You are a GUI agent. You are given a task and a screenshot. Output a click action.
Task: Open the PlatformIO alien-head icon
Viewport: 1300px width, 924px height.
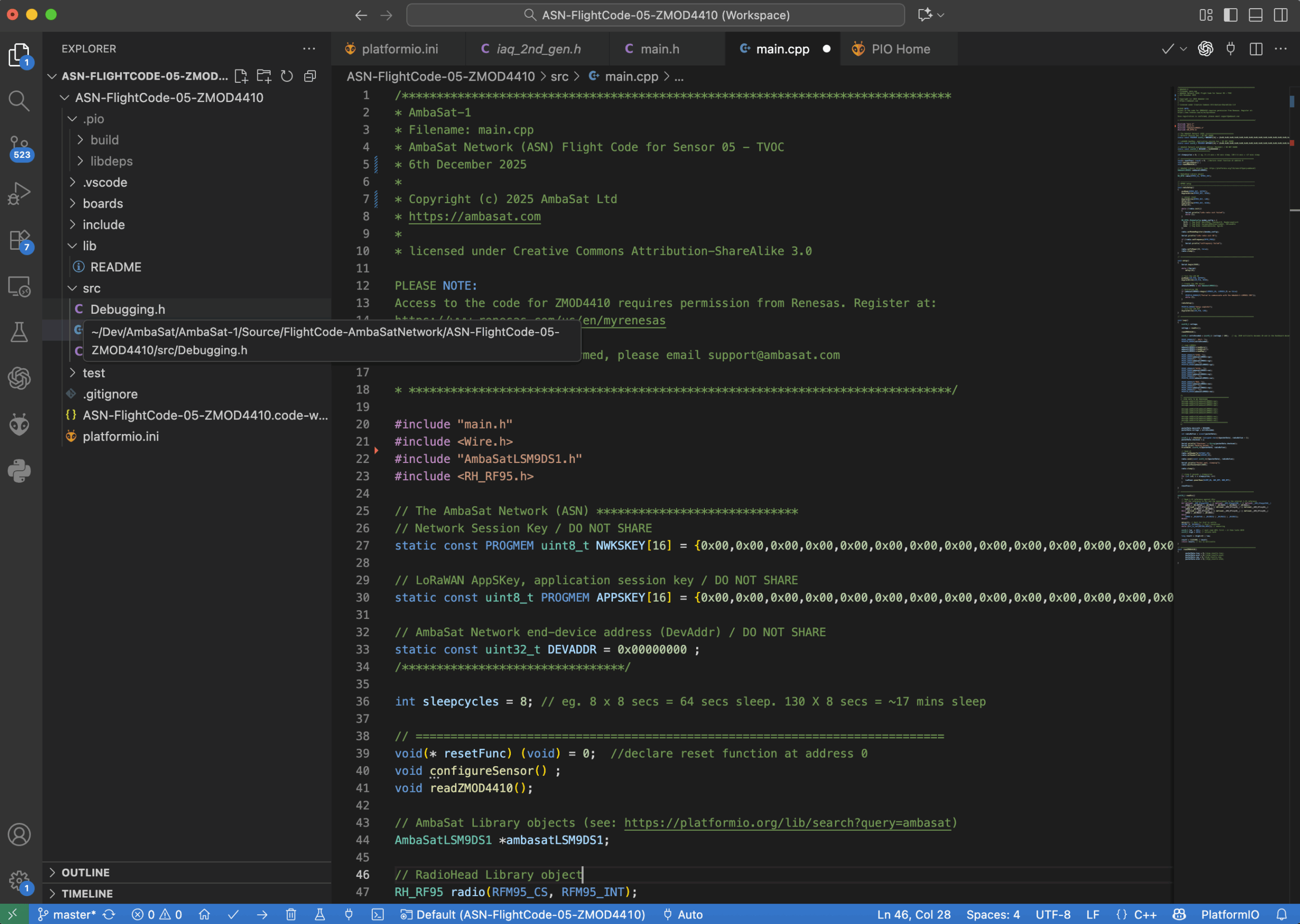19,424
